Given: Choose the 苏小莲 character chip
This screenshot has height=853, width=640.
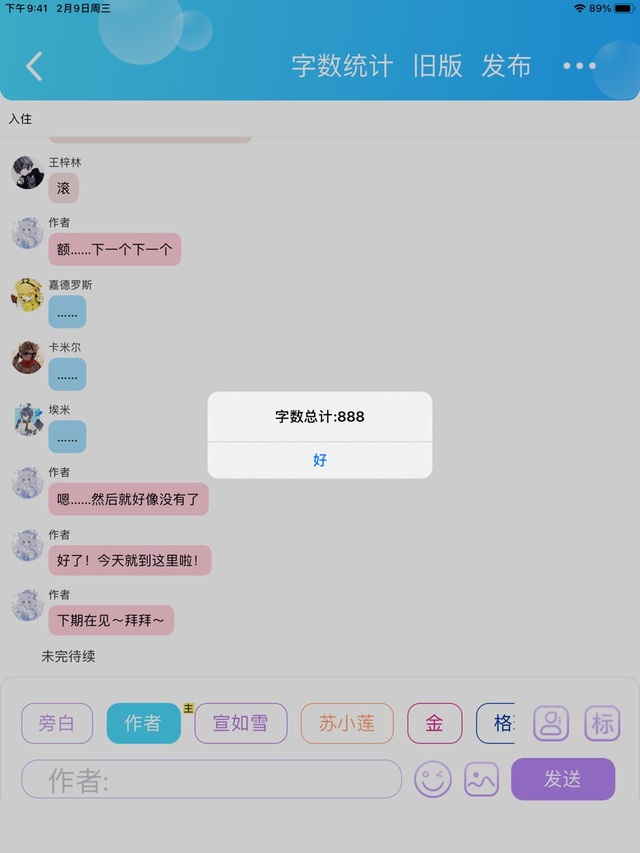Looking at the screenshot, I should (x=347, y=724).
